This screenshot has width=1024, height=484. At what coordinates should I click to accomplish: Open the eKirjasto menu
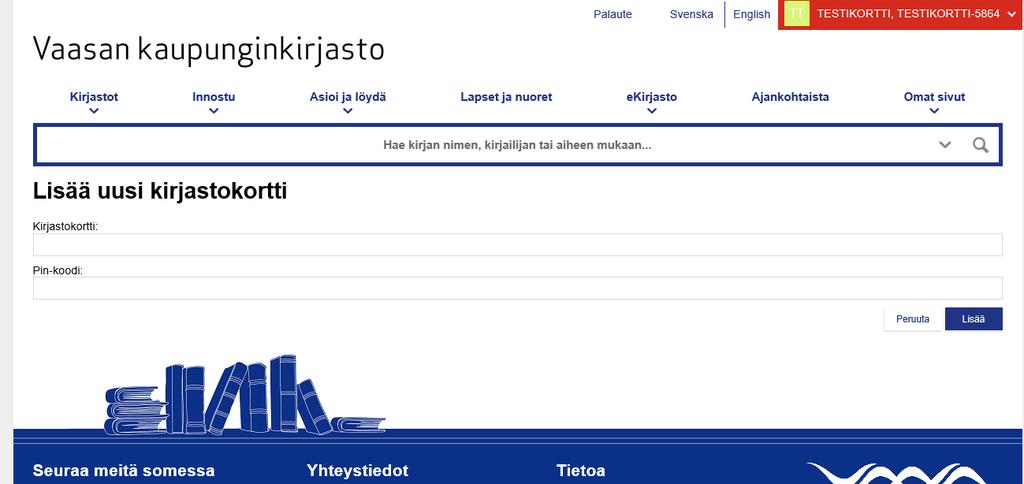pyautogui.click(x=652, y=97)
